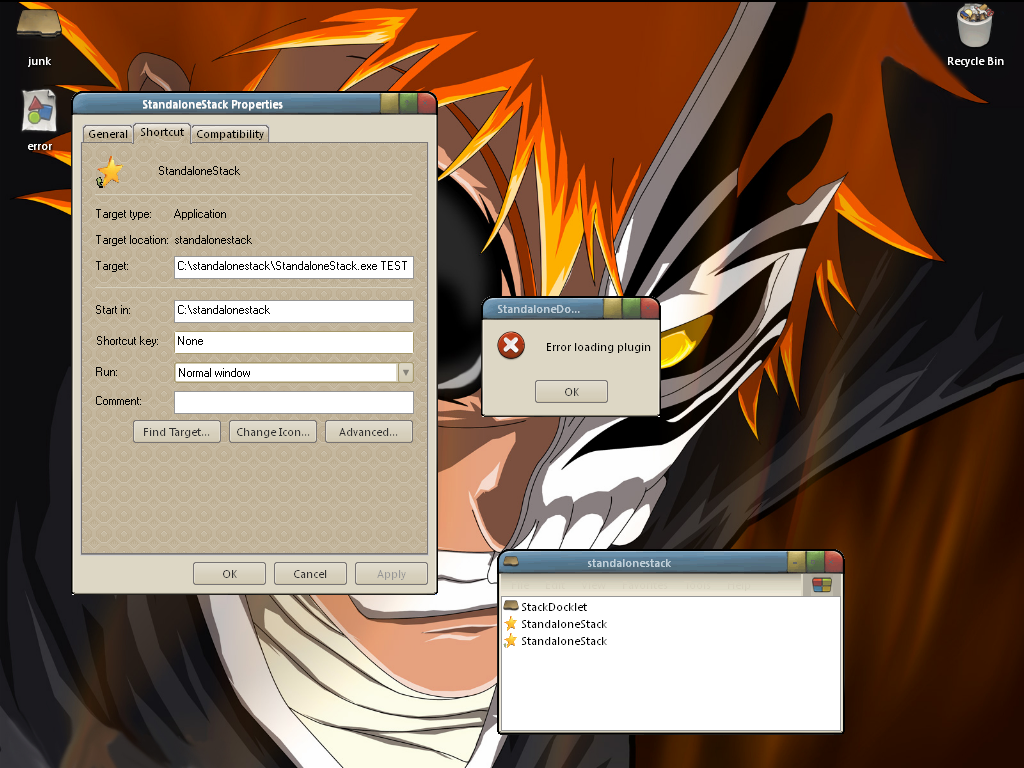Click the StandaloneDo... error dialog title bar

point(543,309)
